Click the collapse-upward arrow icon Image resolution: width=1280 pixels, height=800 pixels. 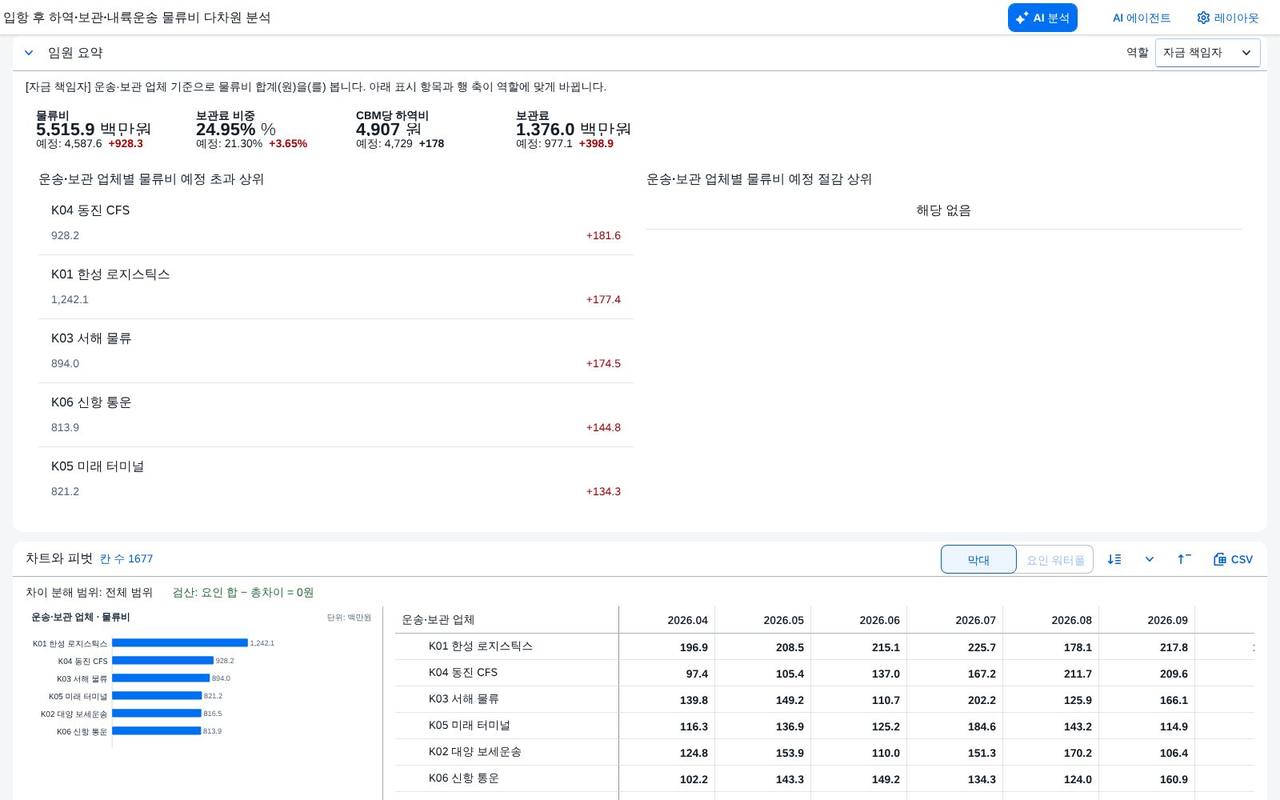click(x=1184, y=560)
